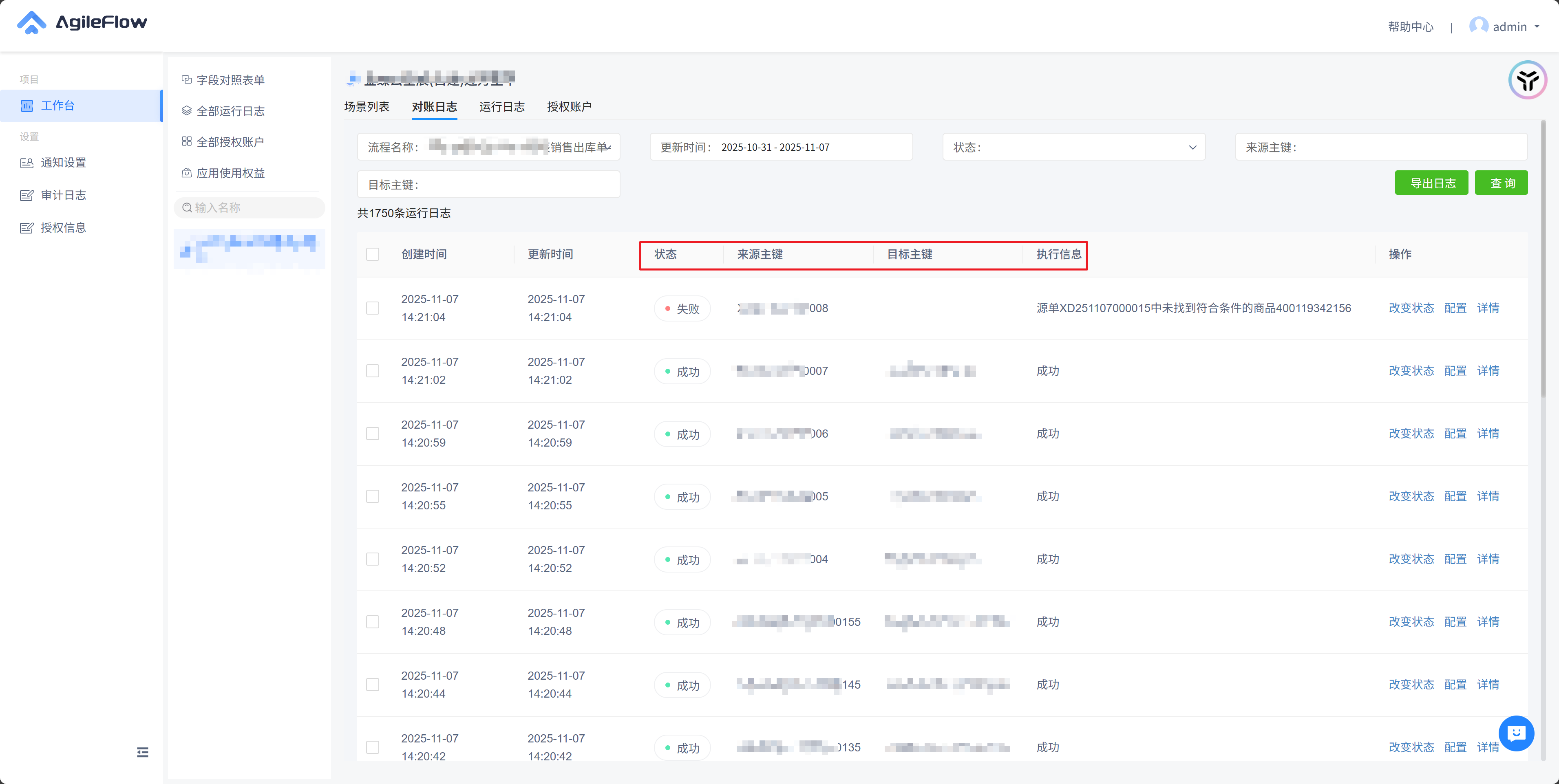The image size is (1559, 784).
Task: Switch to the 运行日志 tab
Action: [502, 106]
